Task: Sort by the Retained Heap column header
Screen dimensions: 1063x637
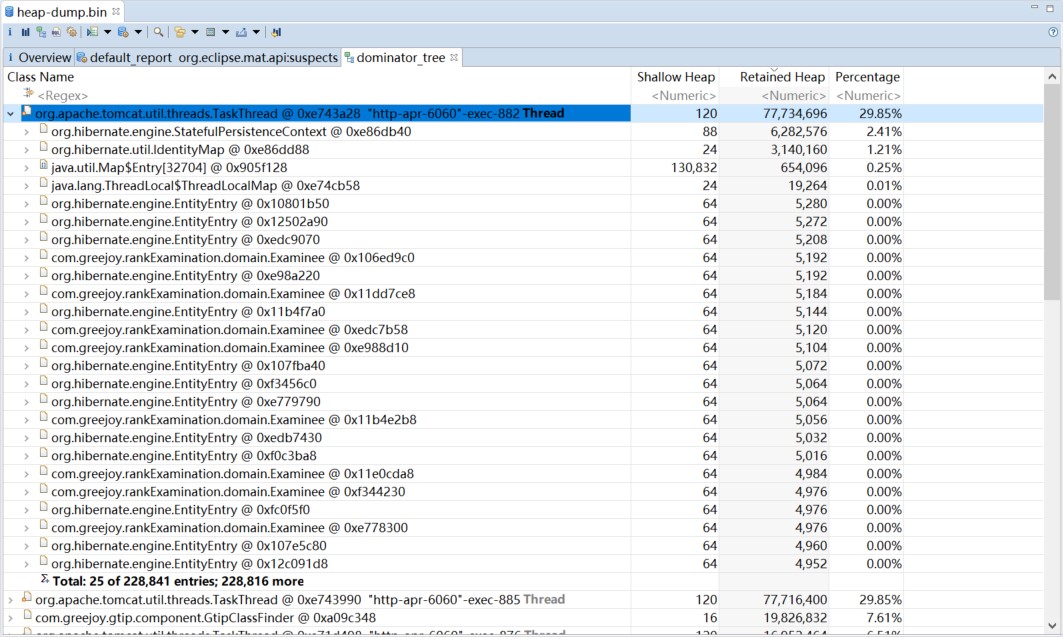Action: tap(774, 77)
